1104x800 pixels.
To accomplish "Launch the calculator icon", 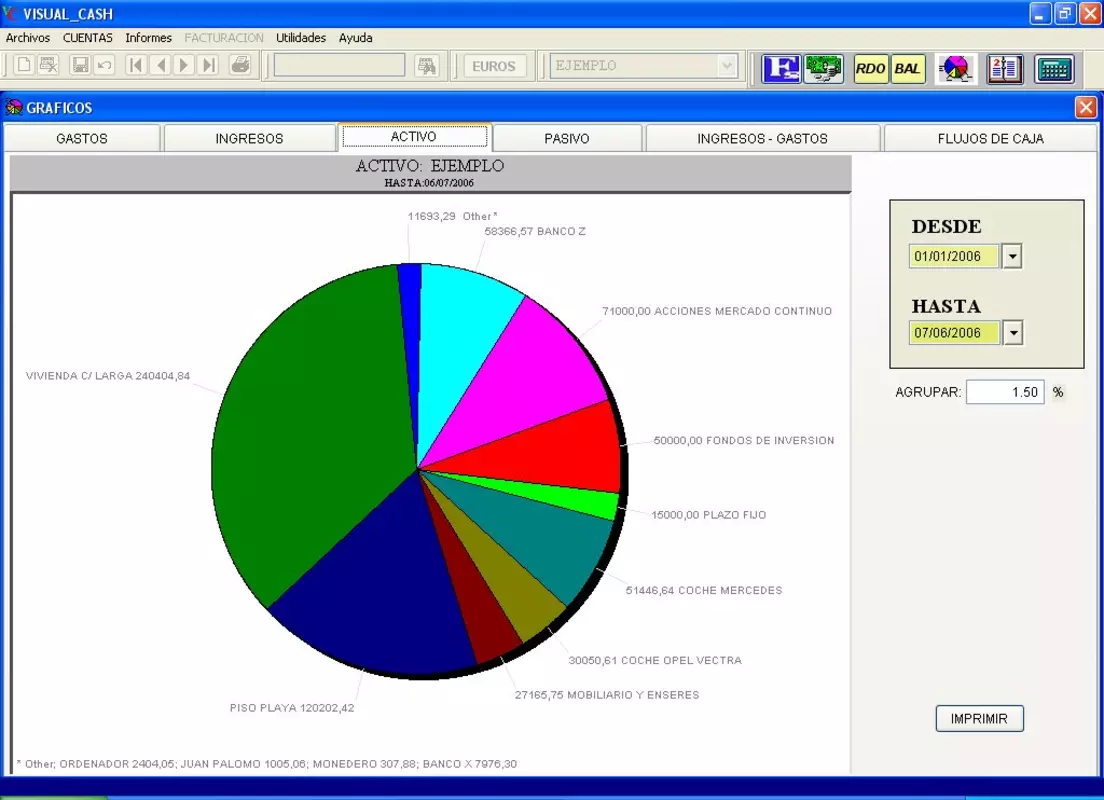I will click(x=1054, y=68).
